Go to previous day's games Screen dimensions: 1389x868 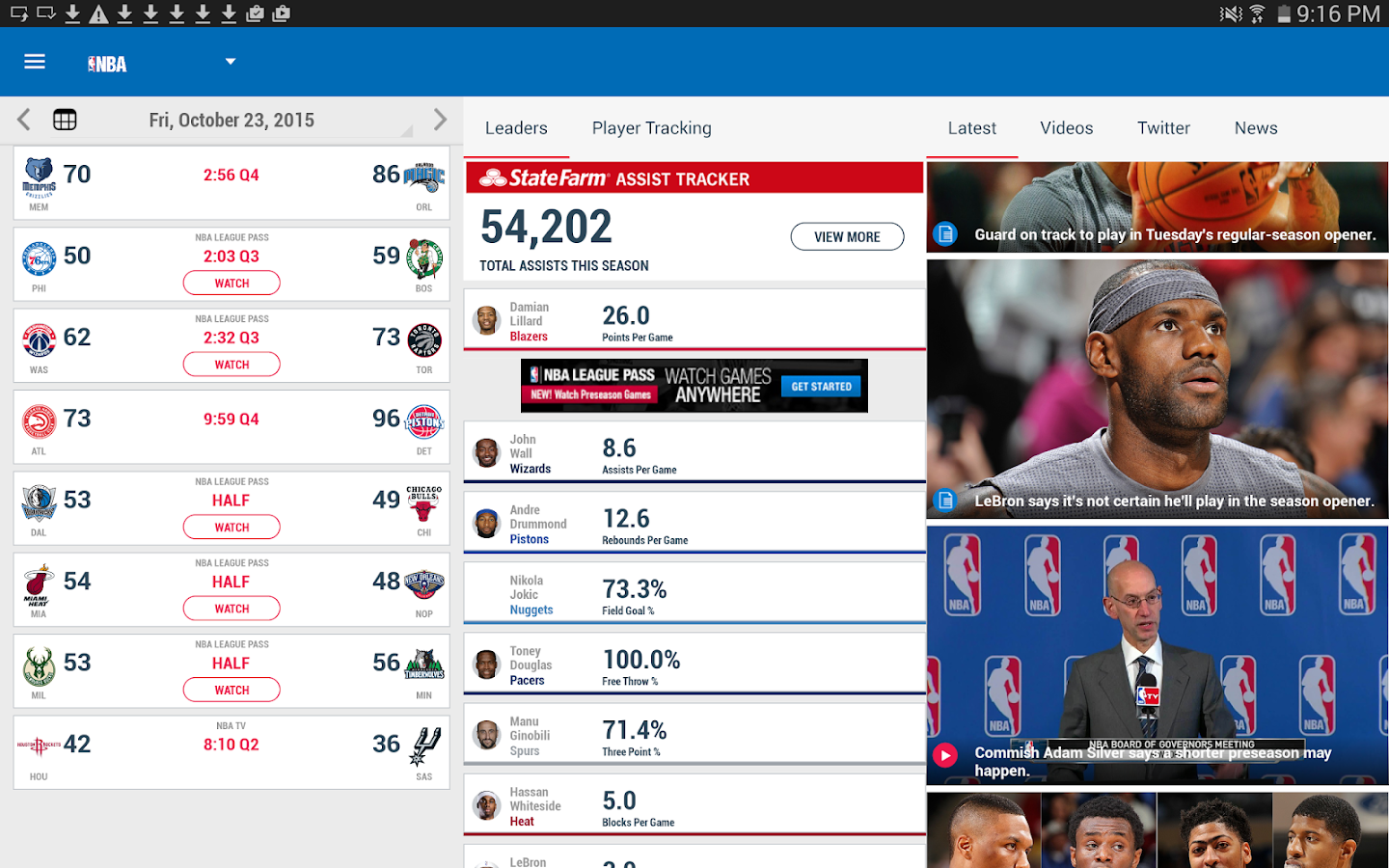(x=24, y=120)
